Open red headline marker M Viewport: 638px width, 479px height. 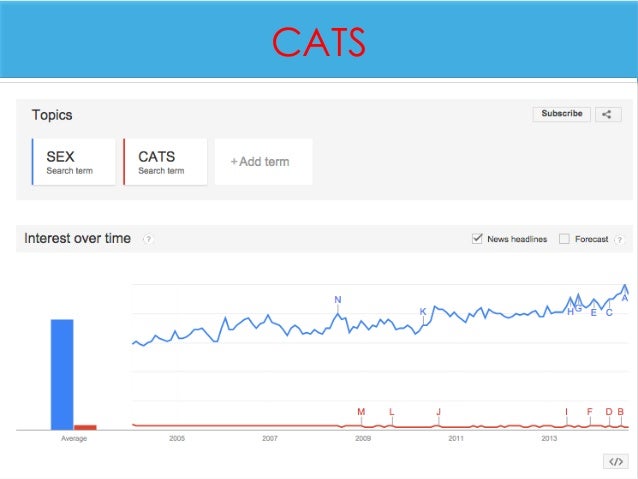(361, 412)
